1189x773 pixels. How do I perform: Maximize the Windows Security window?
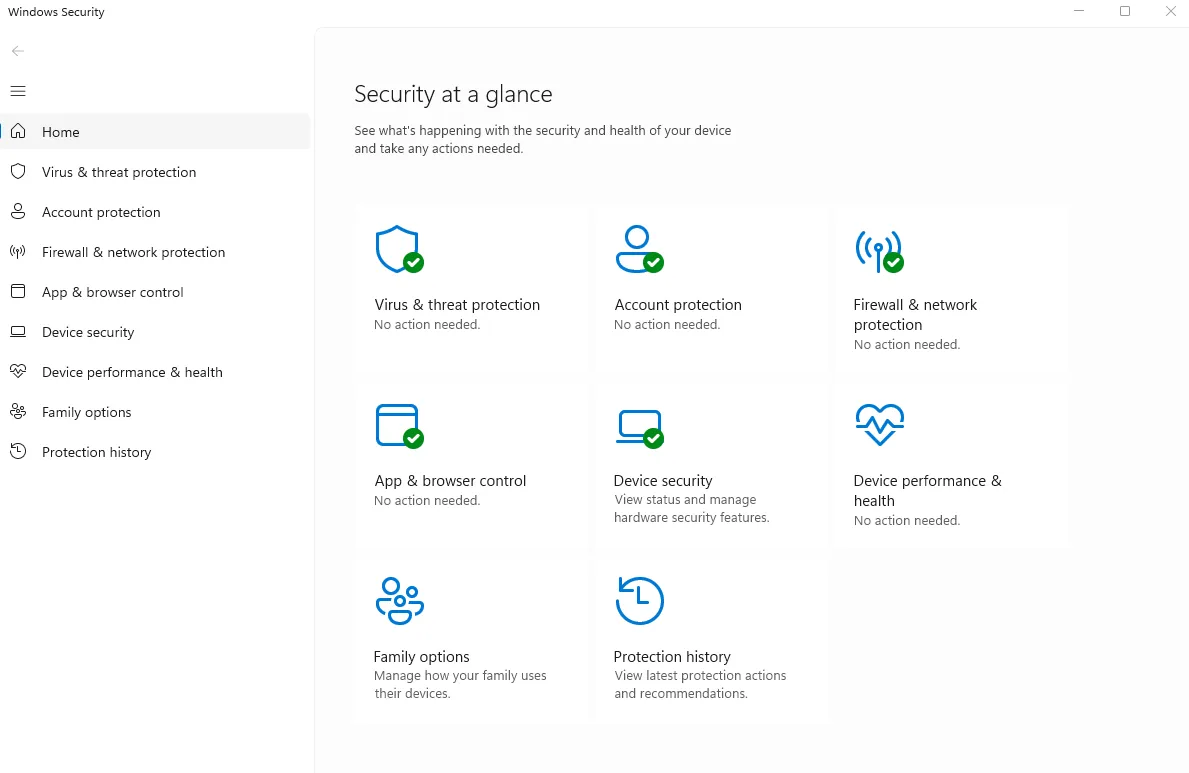1125,11
